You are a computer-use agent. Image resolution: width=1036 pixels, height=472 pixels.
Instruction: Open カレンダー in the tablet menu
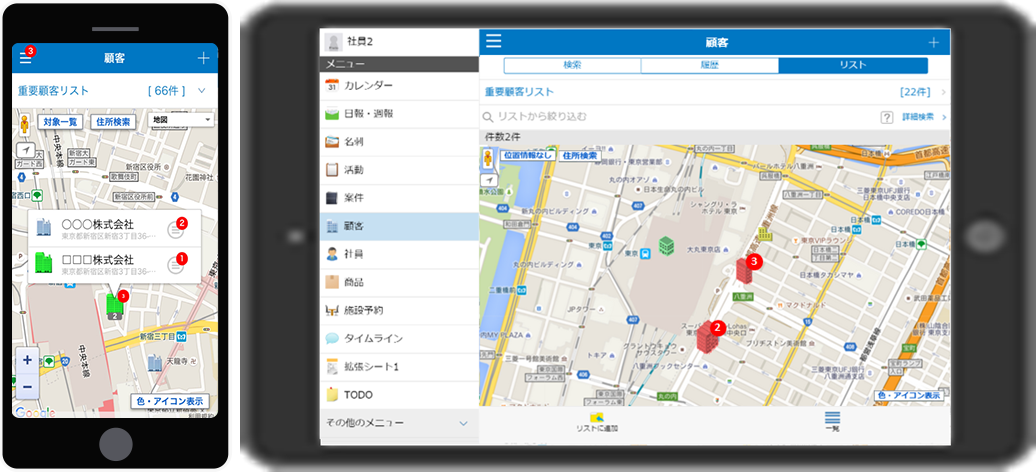point(400,86)
